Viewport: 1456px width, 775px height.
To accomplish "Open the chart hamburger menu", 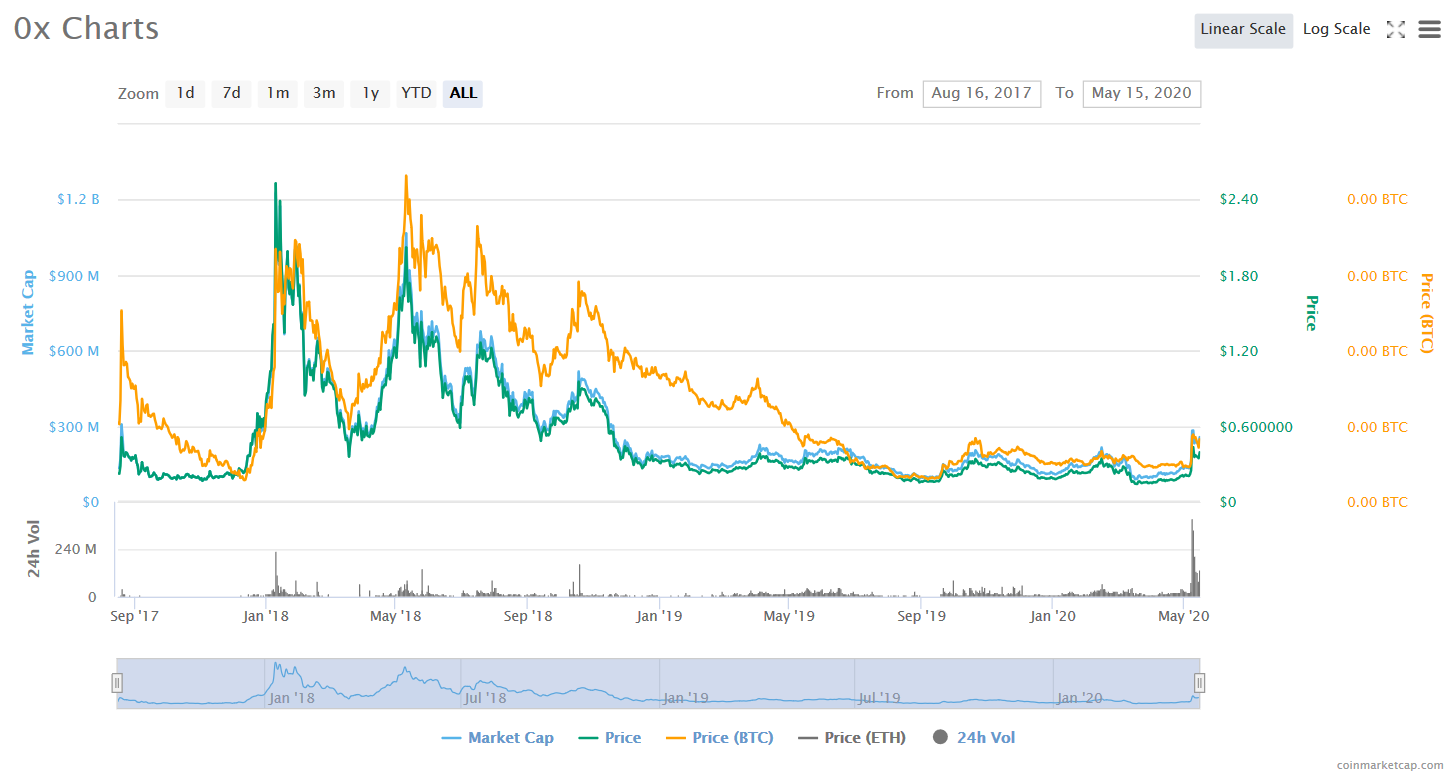I will [x=1429, y=29].
